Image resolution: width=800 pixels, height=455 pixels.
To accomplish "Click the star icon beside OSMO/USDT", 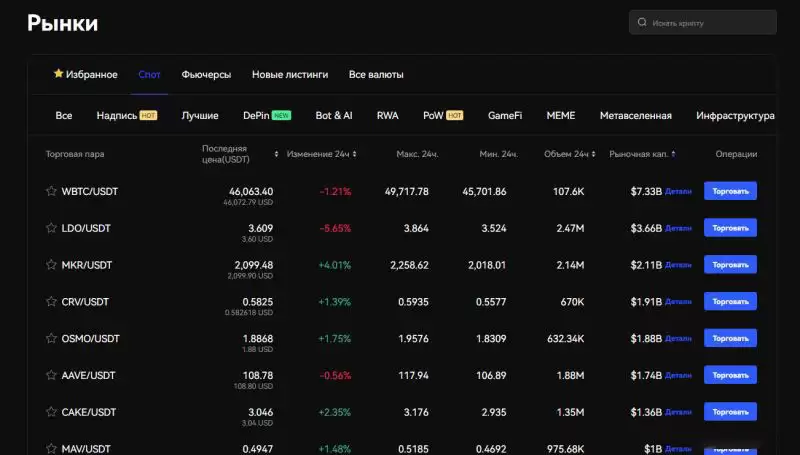I will 51,338.
